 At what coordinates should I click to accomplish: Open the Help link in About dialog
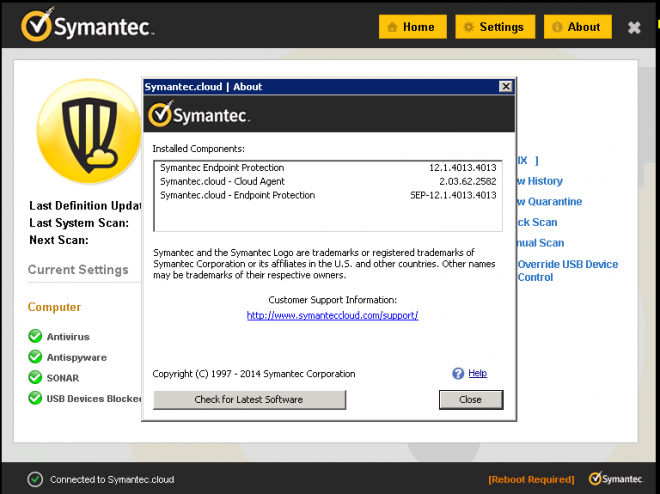pyautogui.click(x=477, y=373)
